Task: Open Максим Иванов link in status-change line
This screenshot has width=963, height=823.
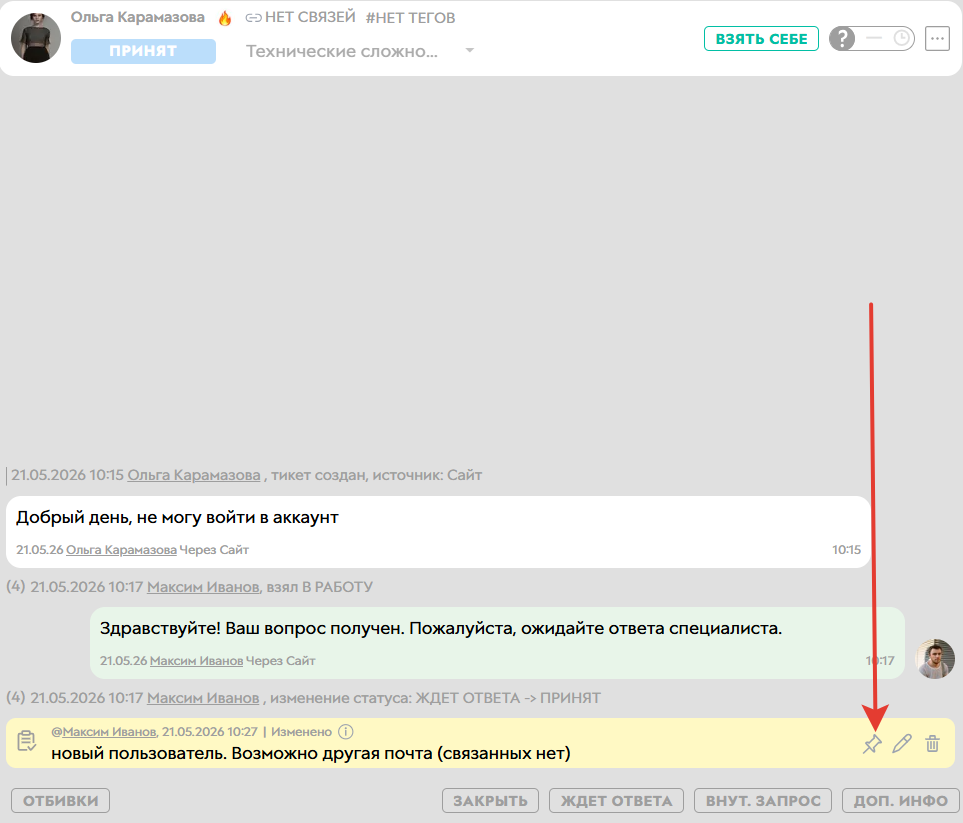Action: (x=203, y=698)
